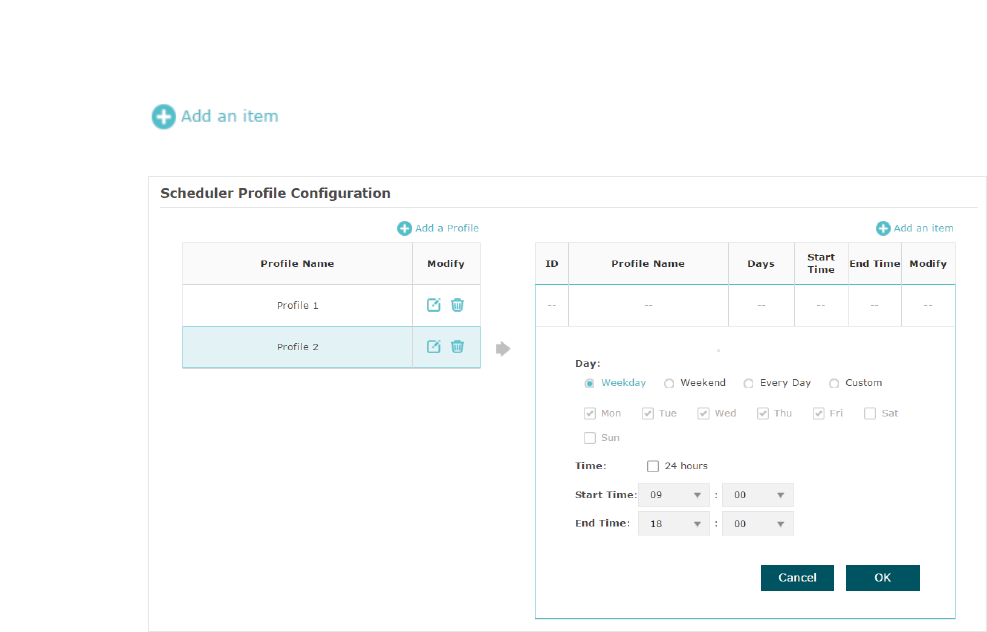The width and height of the screenshot is (987, 632).
Task: Click the ID column header
Action: pos(552,264)
